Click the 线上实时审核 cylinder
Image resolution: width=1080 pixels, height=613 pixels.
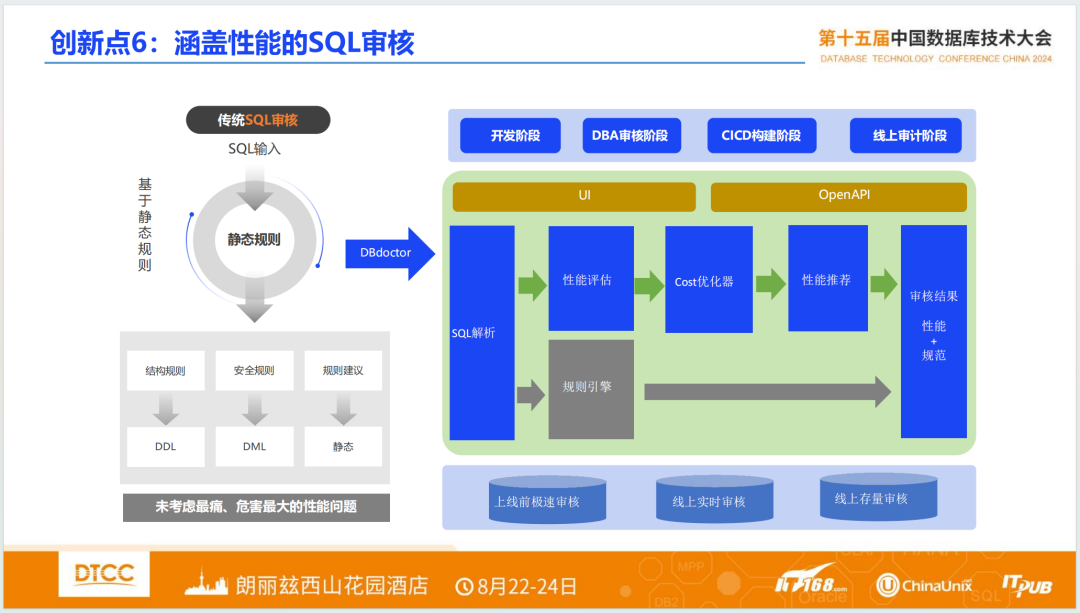click(714, 499)
